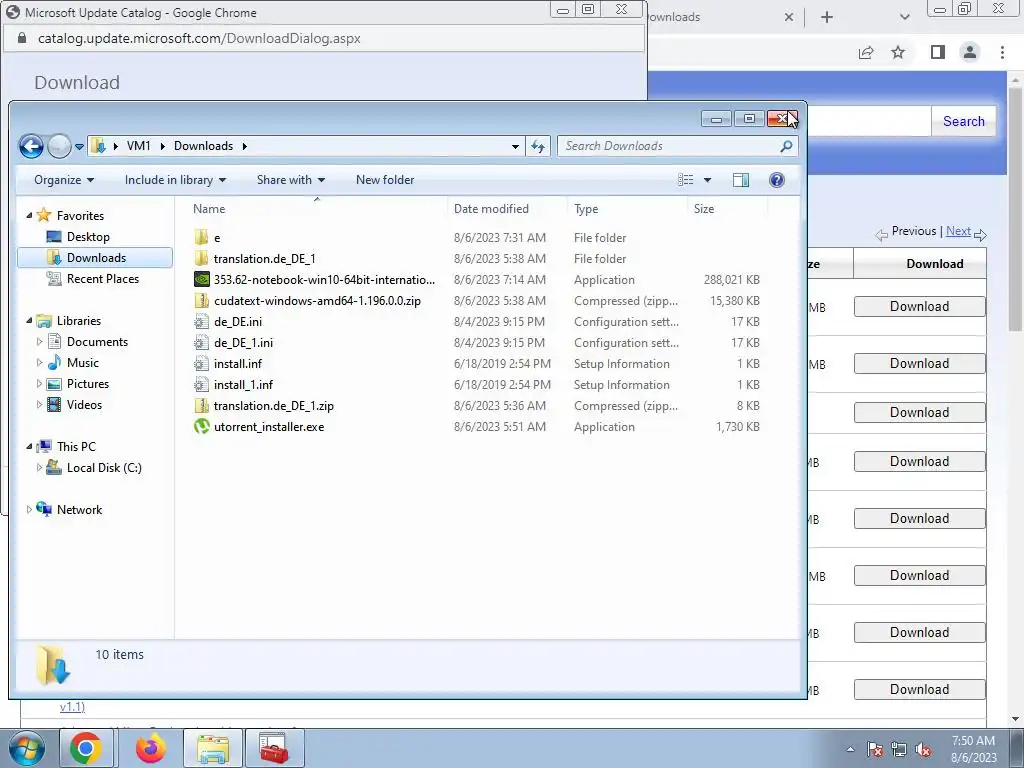Screen dimensions: 1024x768
Task: Refresh the Downloads folder view
Action: 537,146
